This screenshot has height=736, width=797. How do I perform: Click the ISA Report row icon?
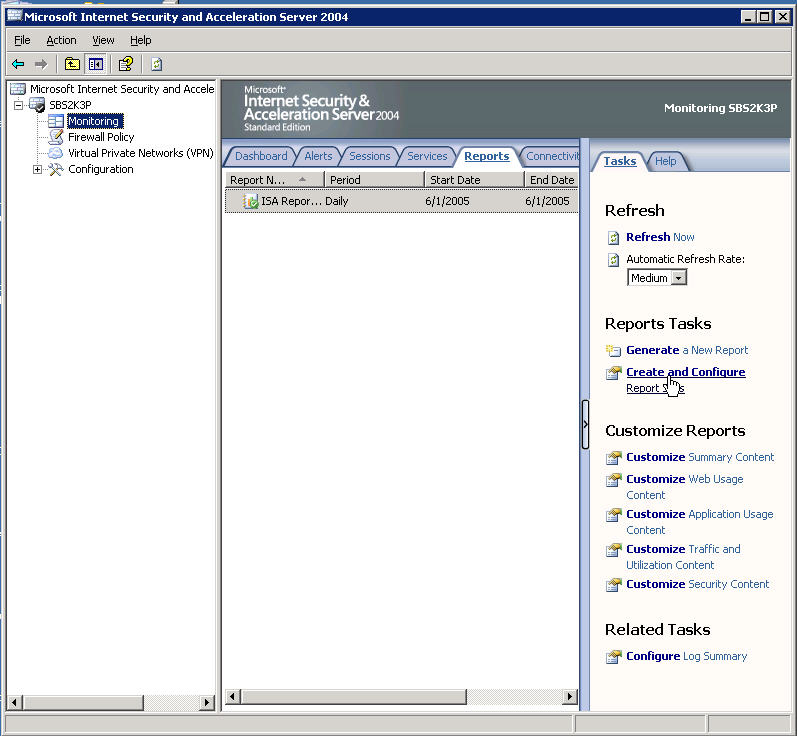(x=251, y=201)
